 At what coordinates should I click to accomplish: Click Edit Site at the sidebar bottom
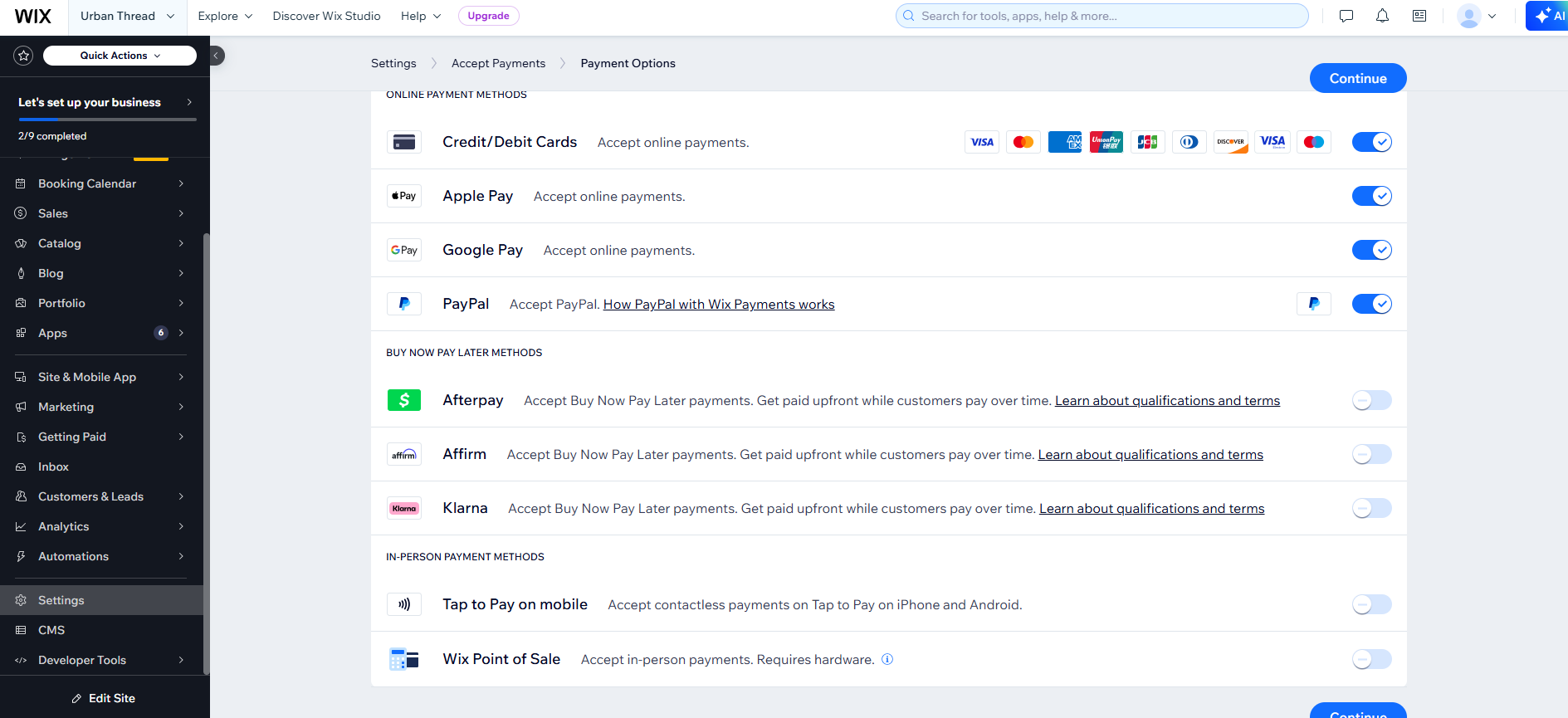[x=104, y=698]
